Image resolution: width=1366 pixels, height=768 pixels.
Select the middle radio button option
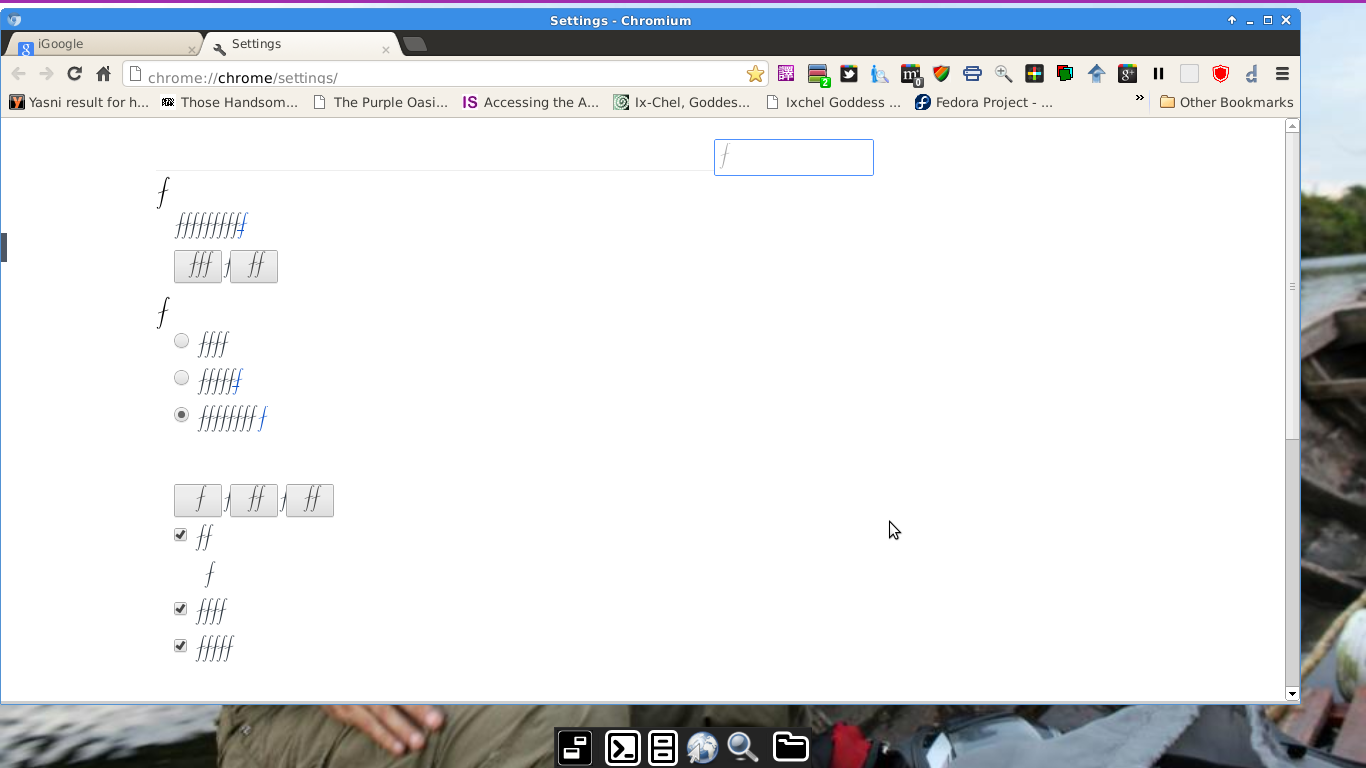pos(181,378)
